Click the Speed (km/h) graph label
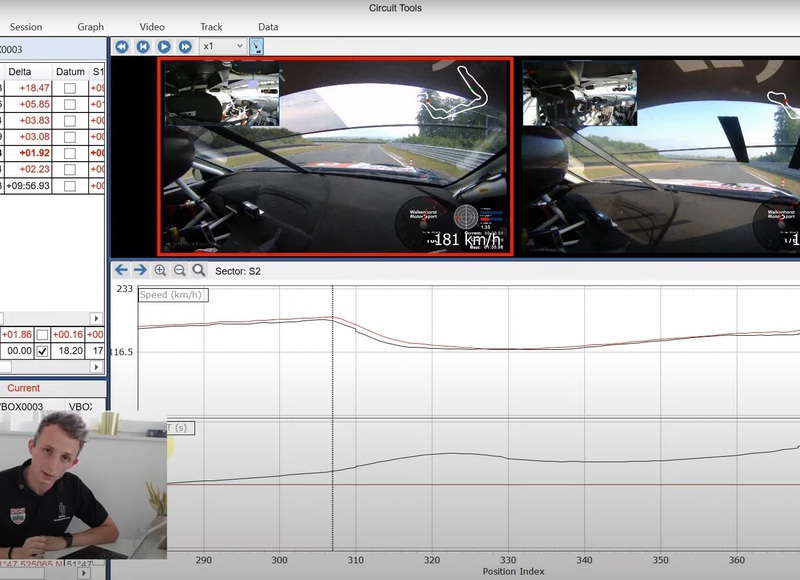Screen dimensions: 800x580 (x=173, y=295)
